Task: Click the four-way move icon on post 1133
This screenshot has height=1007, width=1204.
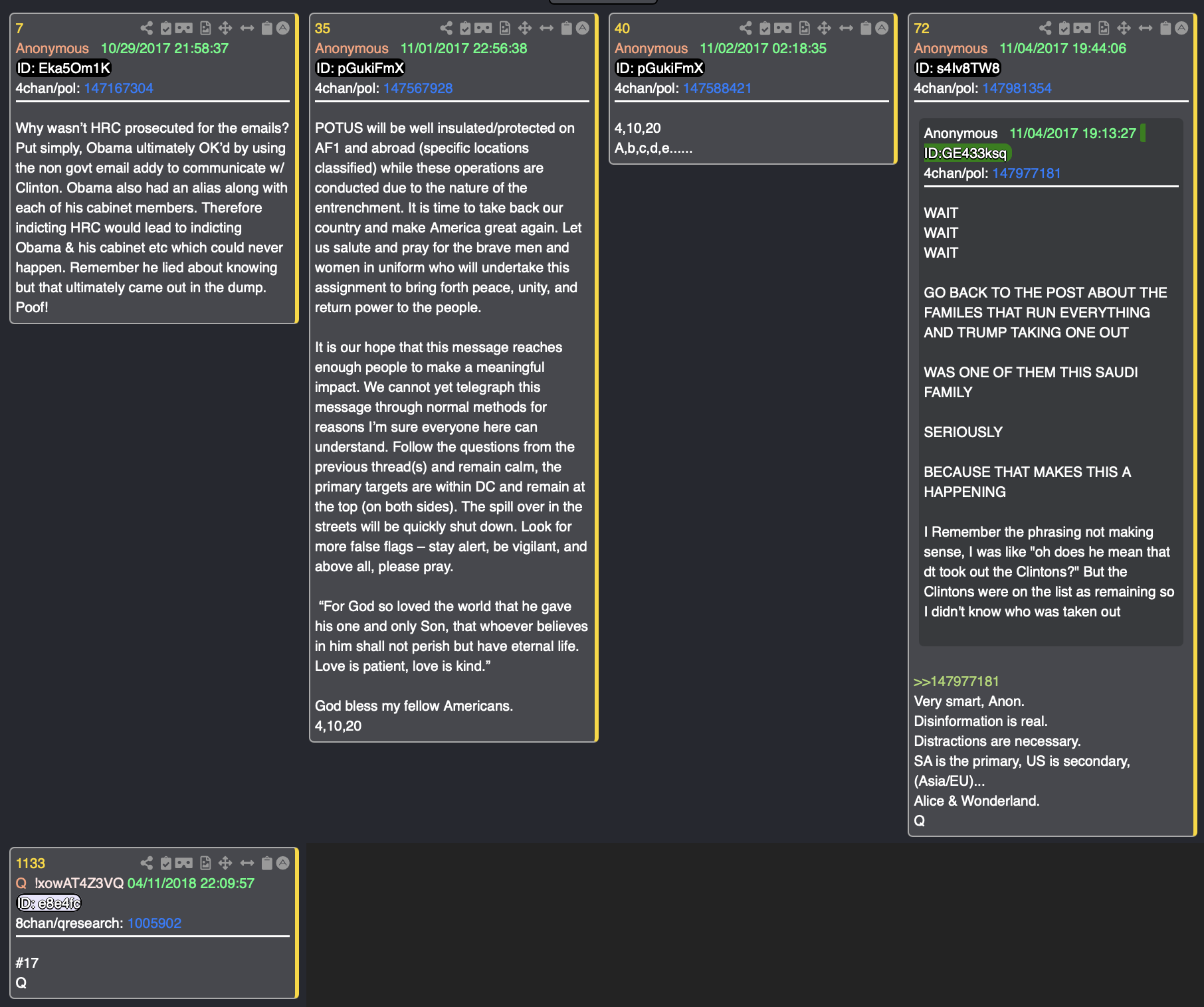Action: coord(225,863)
